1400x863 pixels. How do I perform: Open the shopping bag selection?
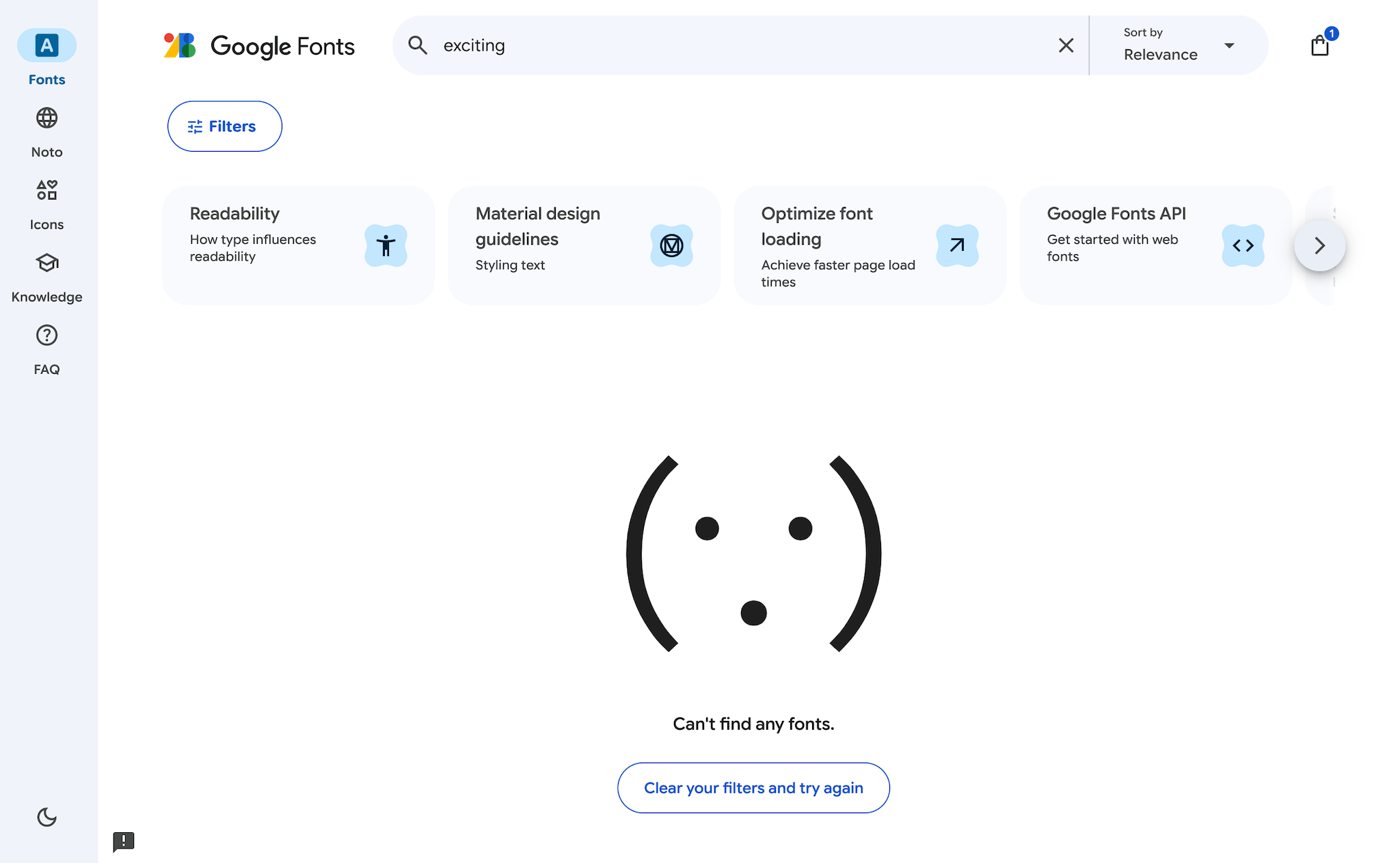1319,46
